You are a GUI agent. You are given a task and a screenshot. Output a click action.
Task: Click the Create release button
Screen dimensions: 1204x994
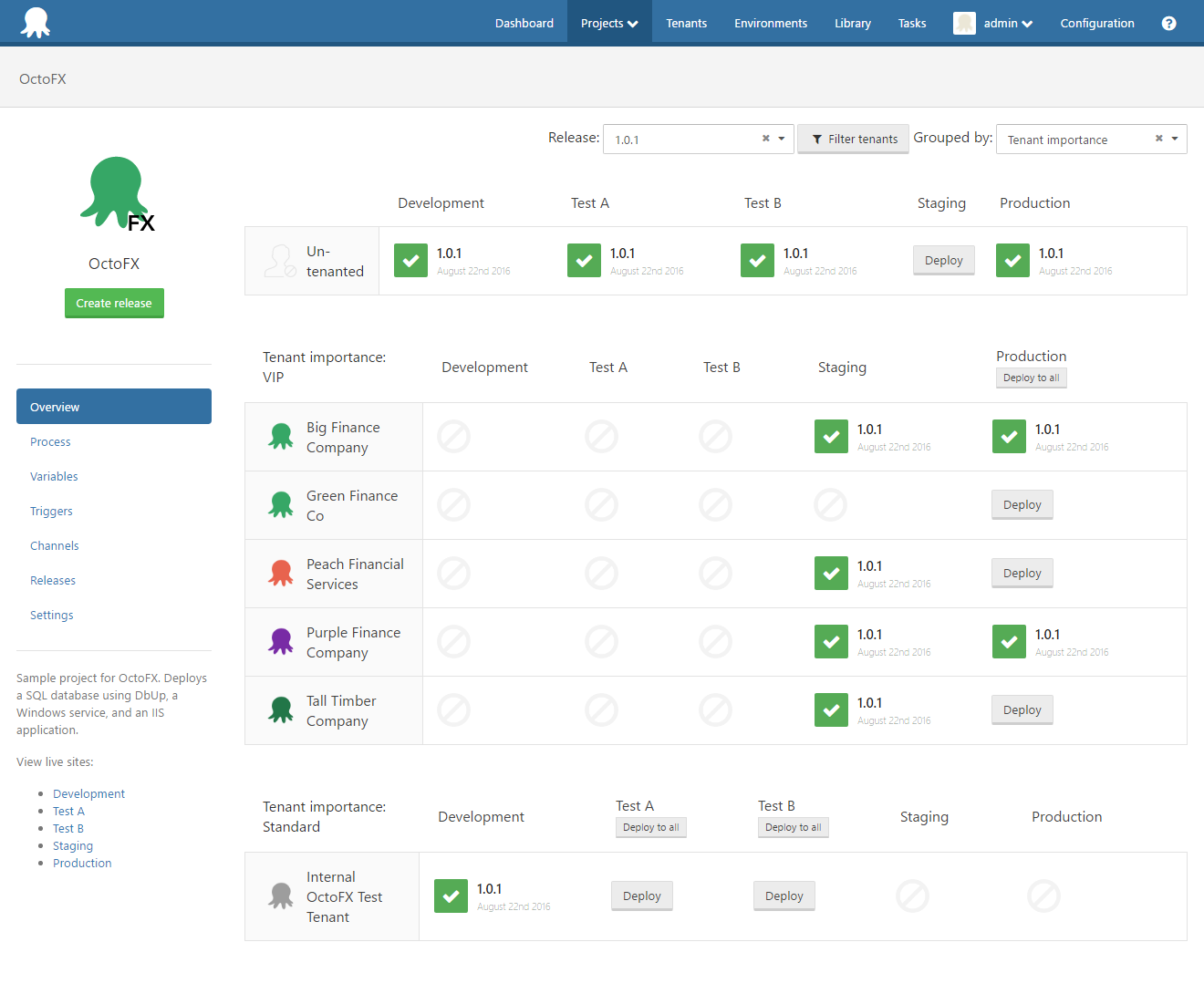pyautogui.click(x=114, y=303)
